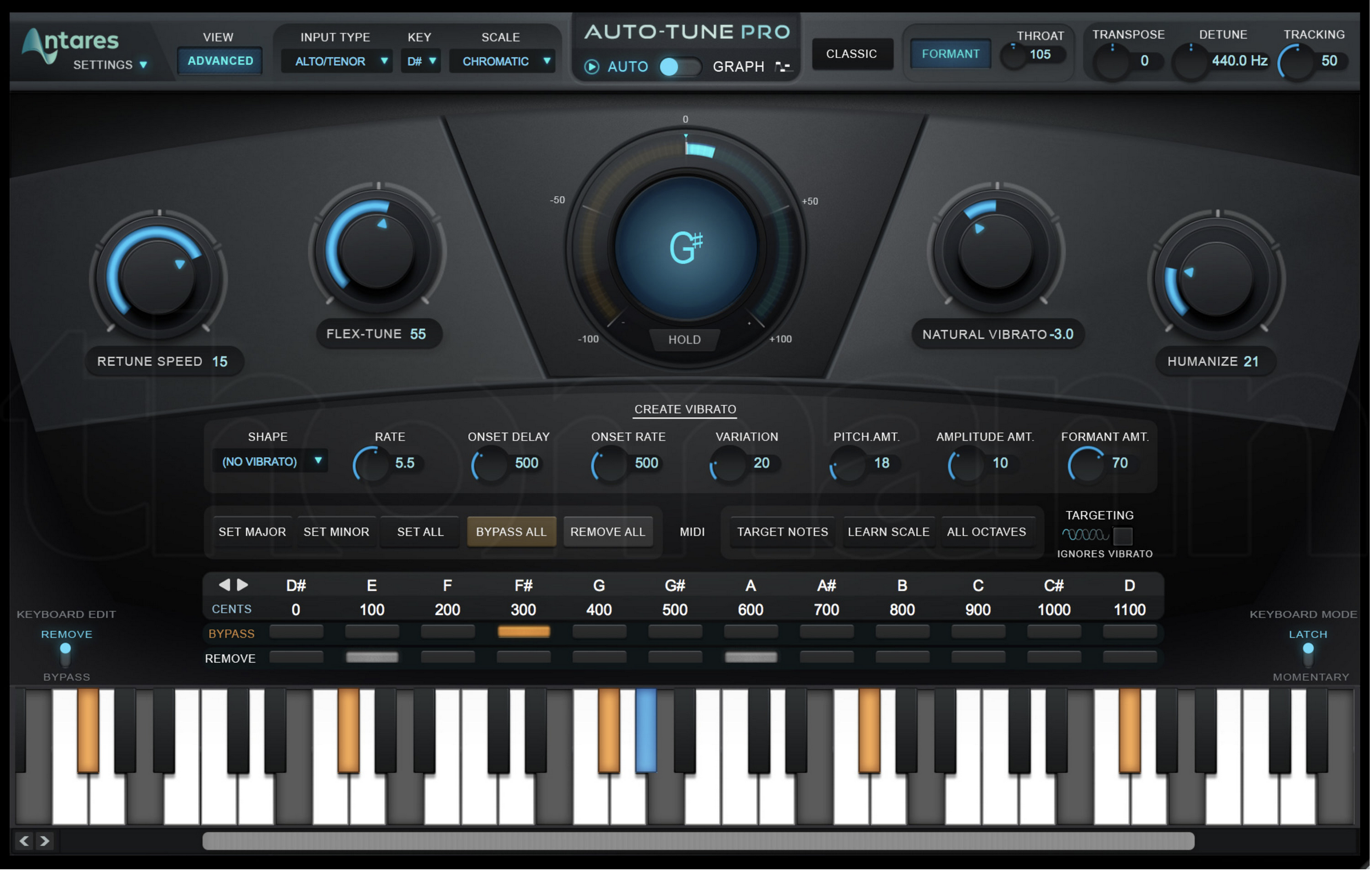Disable the FORMANT toggle

click(950, 54)
